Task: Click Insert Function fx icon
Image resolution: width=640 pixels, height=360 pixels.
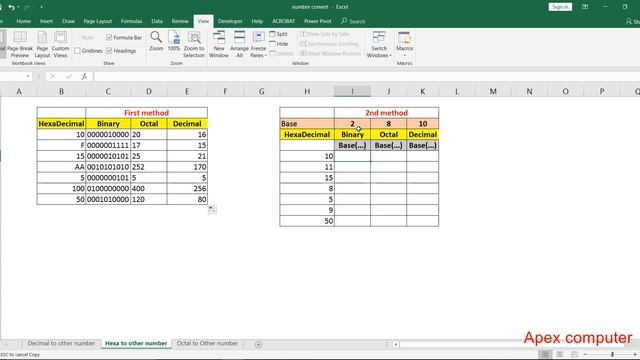Action: point(84,76)
